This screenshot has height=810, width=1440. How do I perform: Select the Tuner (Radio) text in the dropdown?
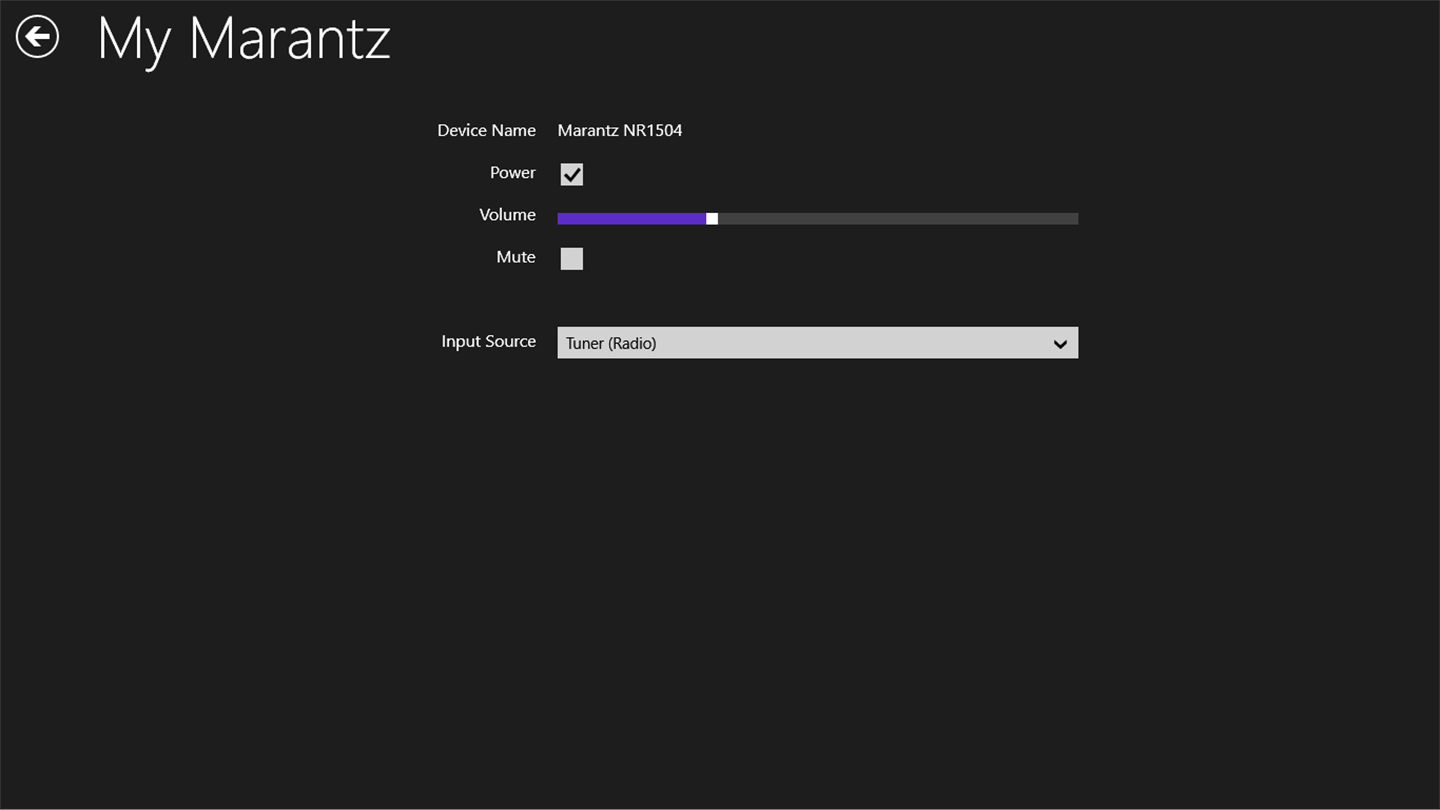pyautogui.click(x=611, y=343)
